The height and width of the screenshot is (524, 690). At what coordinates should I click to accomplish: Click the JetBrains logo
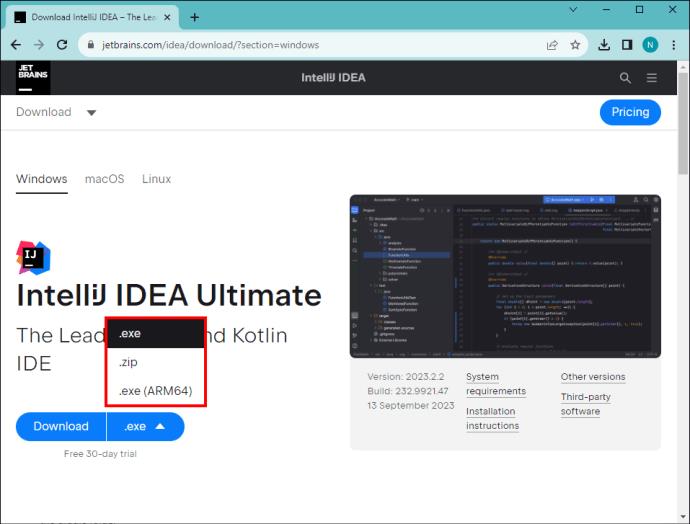(33, 77)
